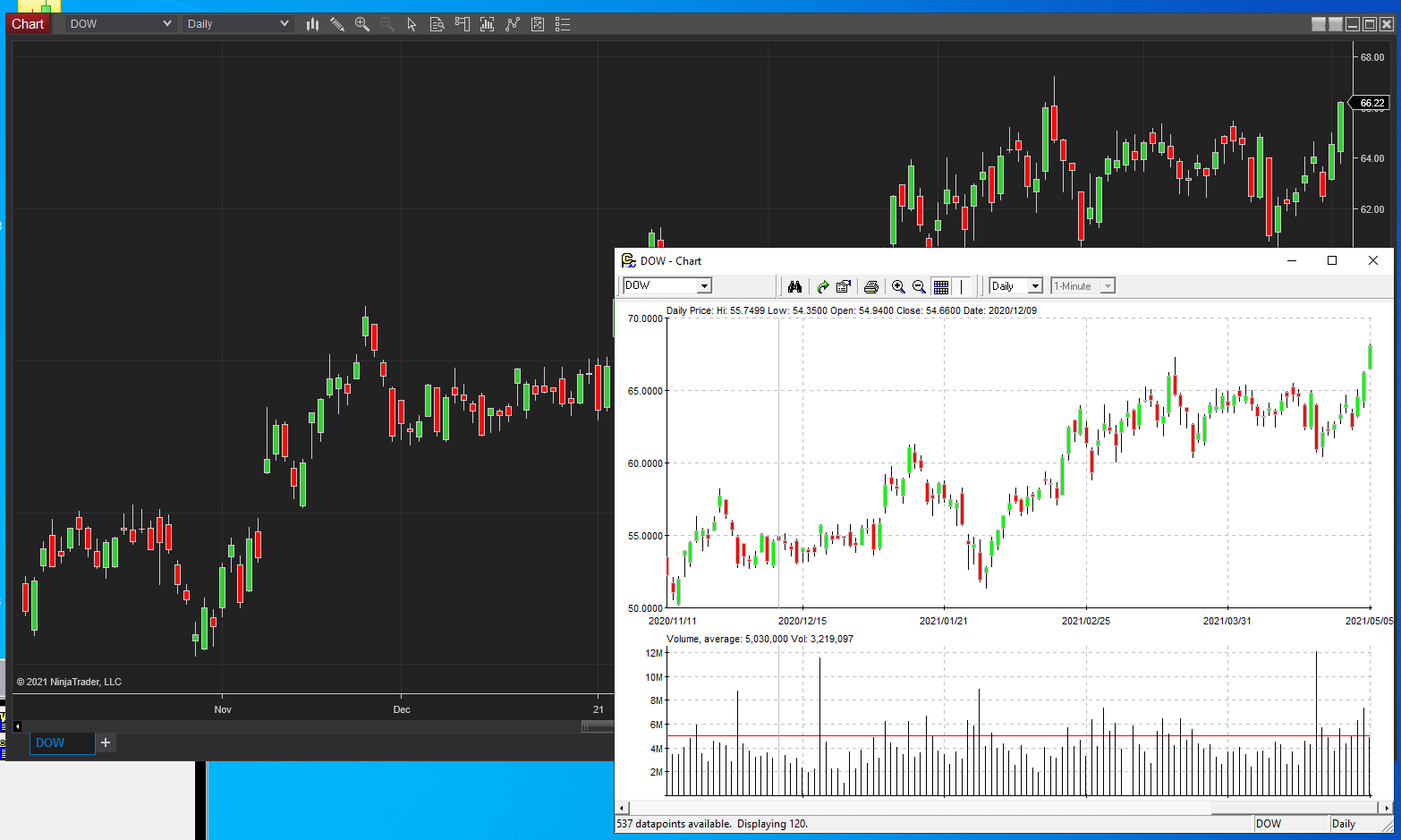Open the Daily interval selector in NinjaTrader
Screen dimensions: 1401x840
pyautogui.click(x=237, y=24)
